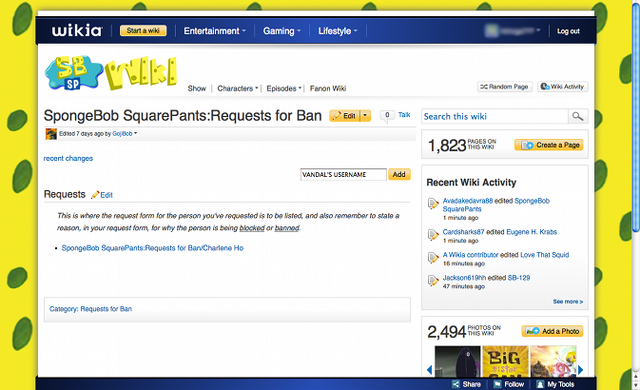Click the banned link in description
640x390 pixels.
287,228
